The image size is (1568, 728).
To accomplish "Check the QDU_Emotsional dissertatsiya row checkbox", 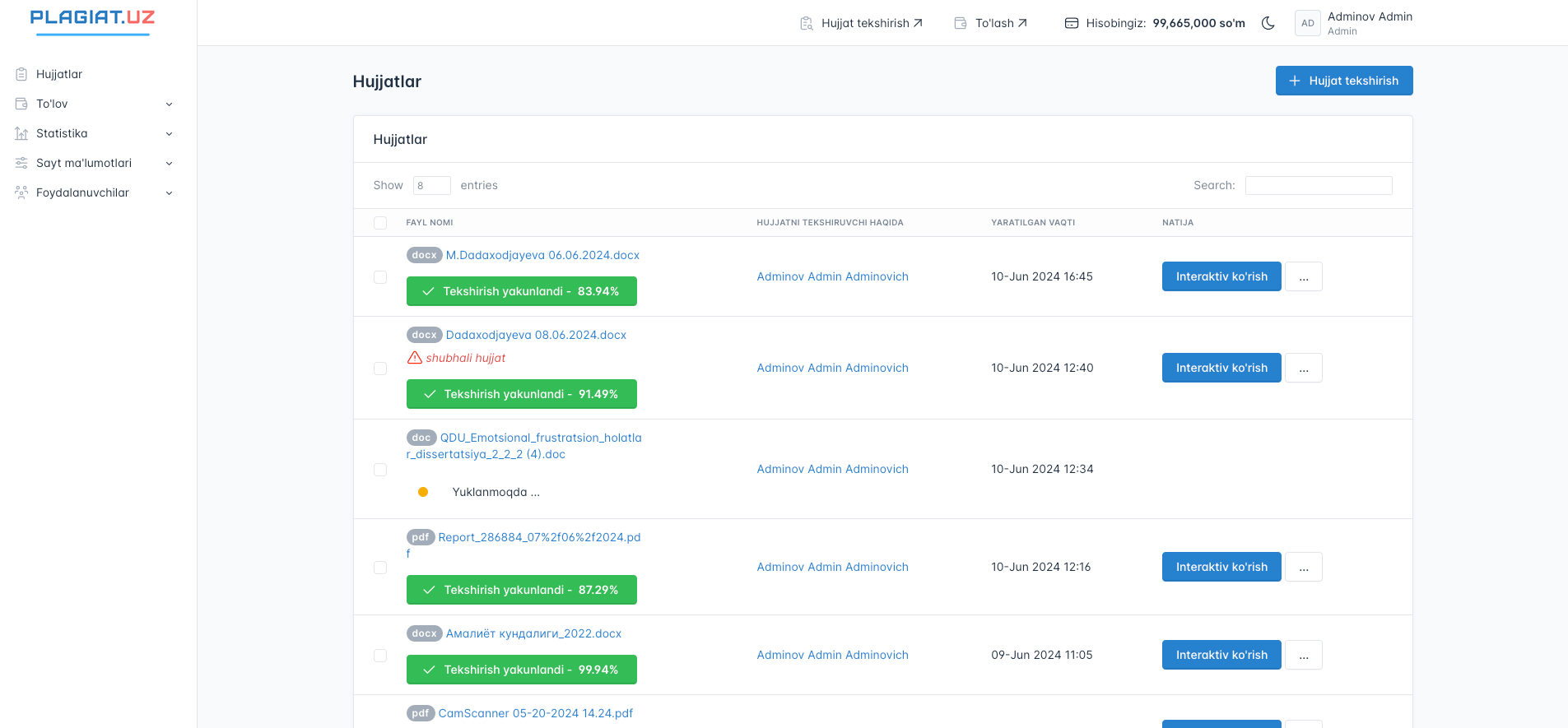I will point(380,470).
